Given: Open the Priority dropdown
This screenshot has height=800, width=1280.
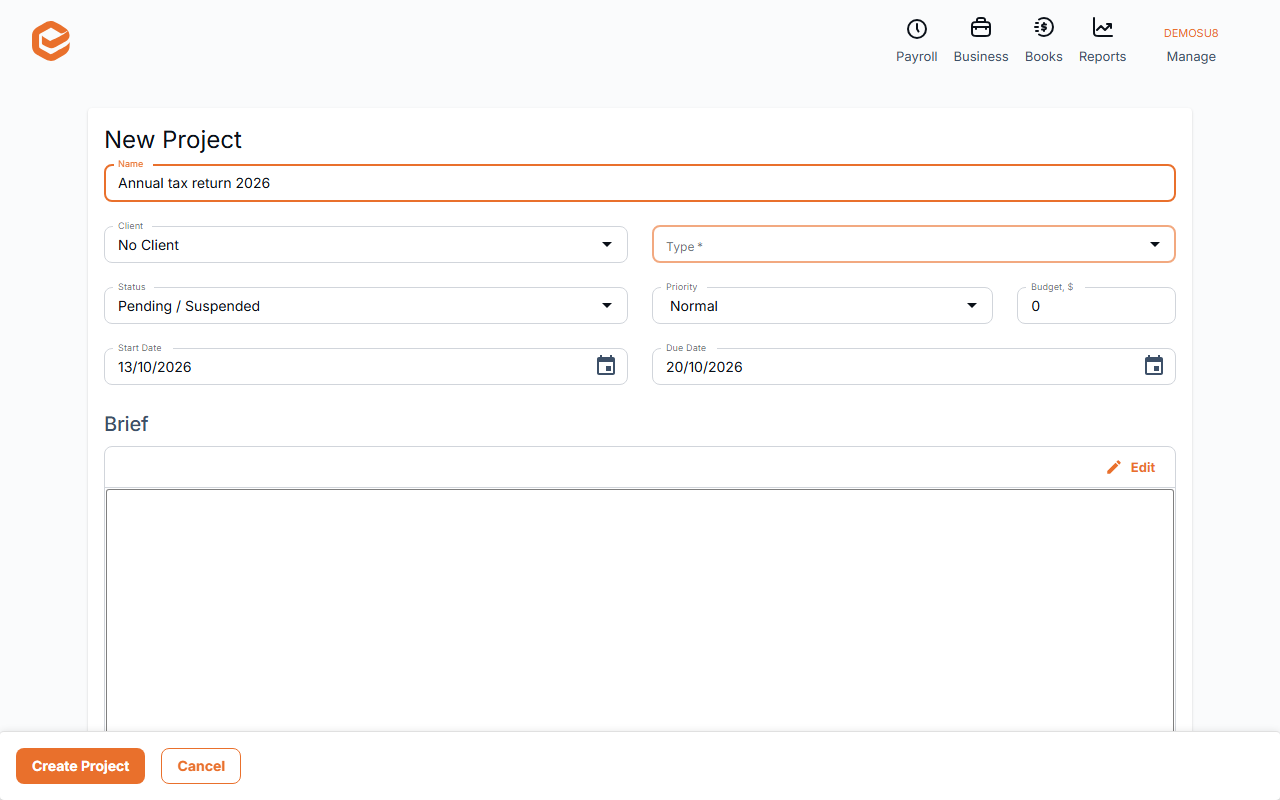Looking at the screenshot, I should click(822, 306).
